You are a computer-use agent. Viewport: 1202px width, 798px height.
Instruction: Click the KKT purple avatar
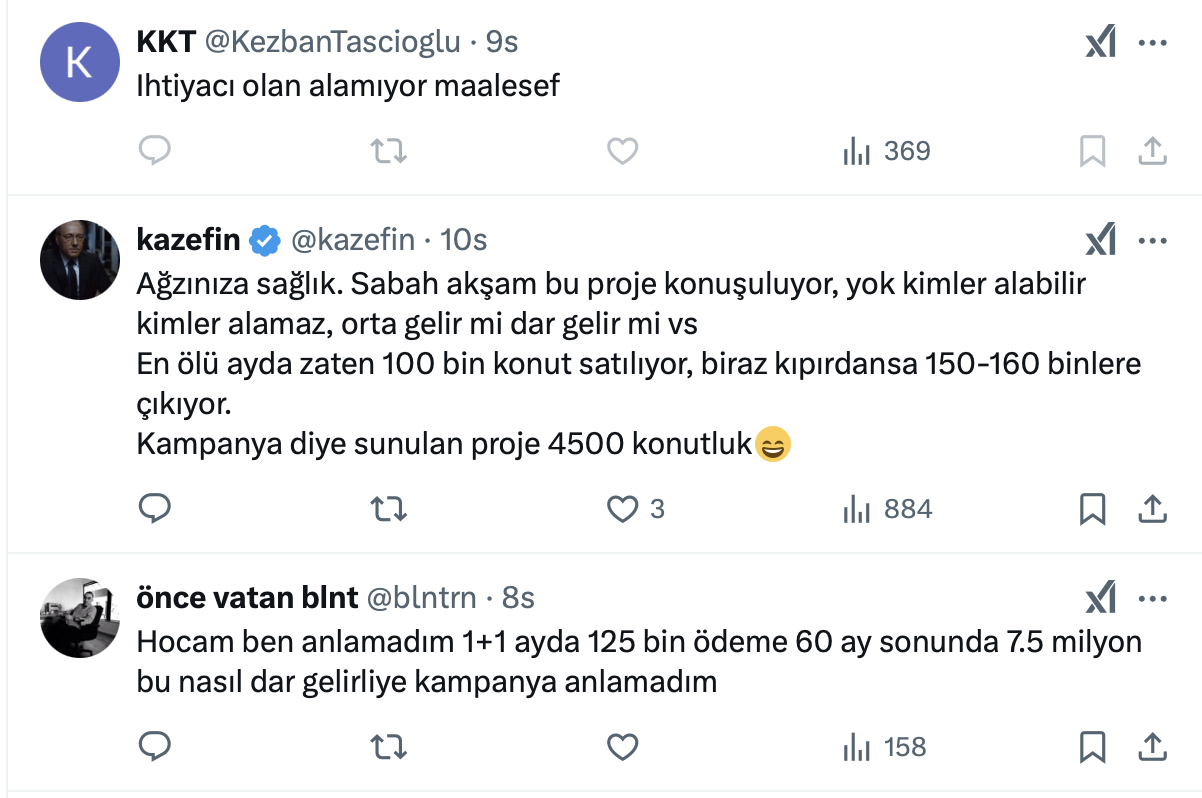(x=79, y=61)
